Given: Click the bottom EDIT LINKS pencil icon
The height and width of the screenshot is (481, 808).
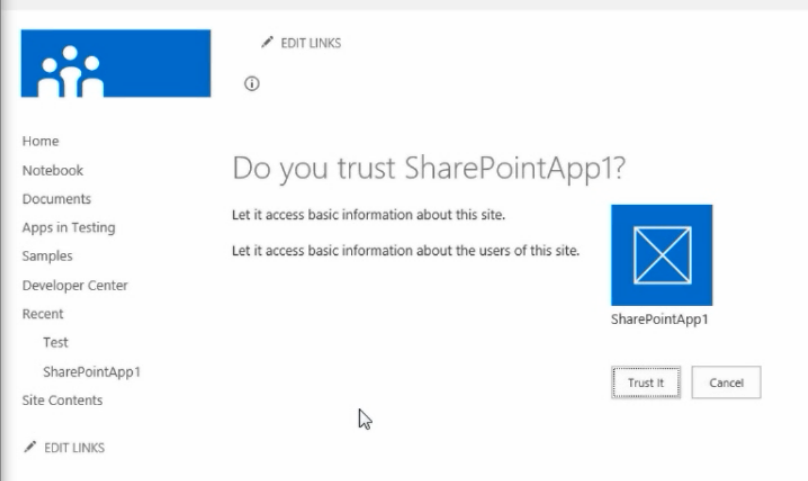Looking at the screenshot, I should pyautogui.click(x=30, y=446).
